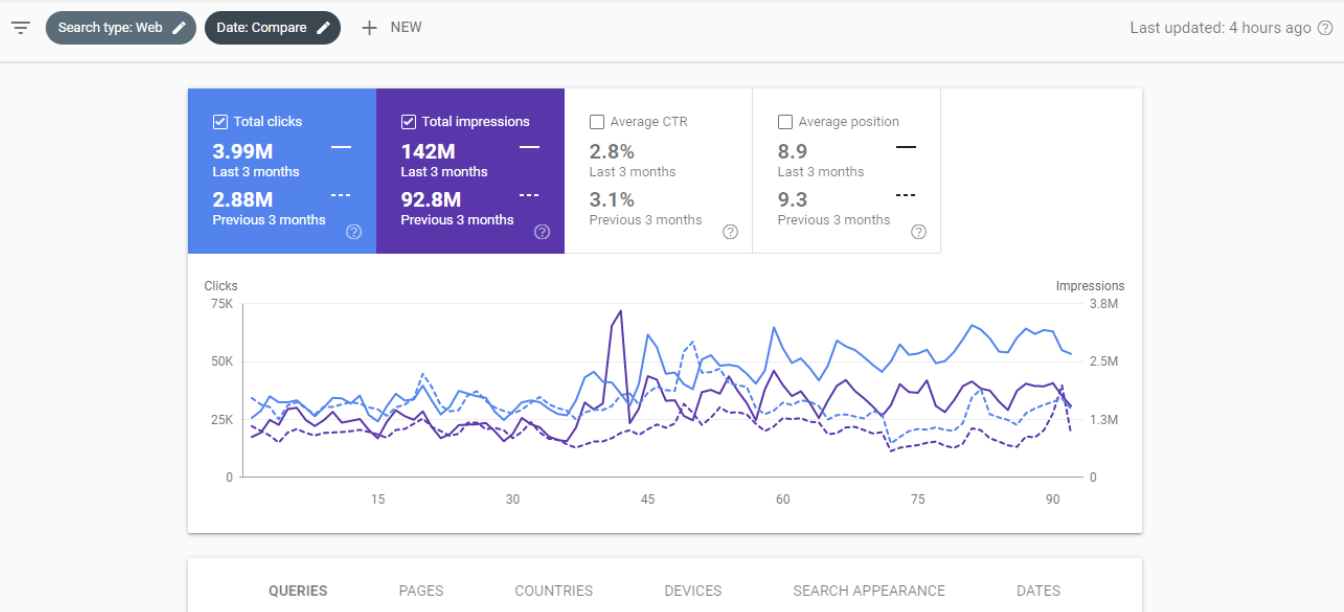1344x612 pixels.
Task: Click the 92.8M previous impressions value
Action: coord(431,199)
